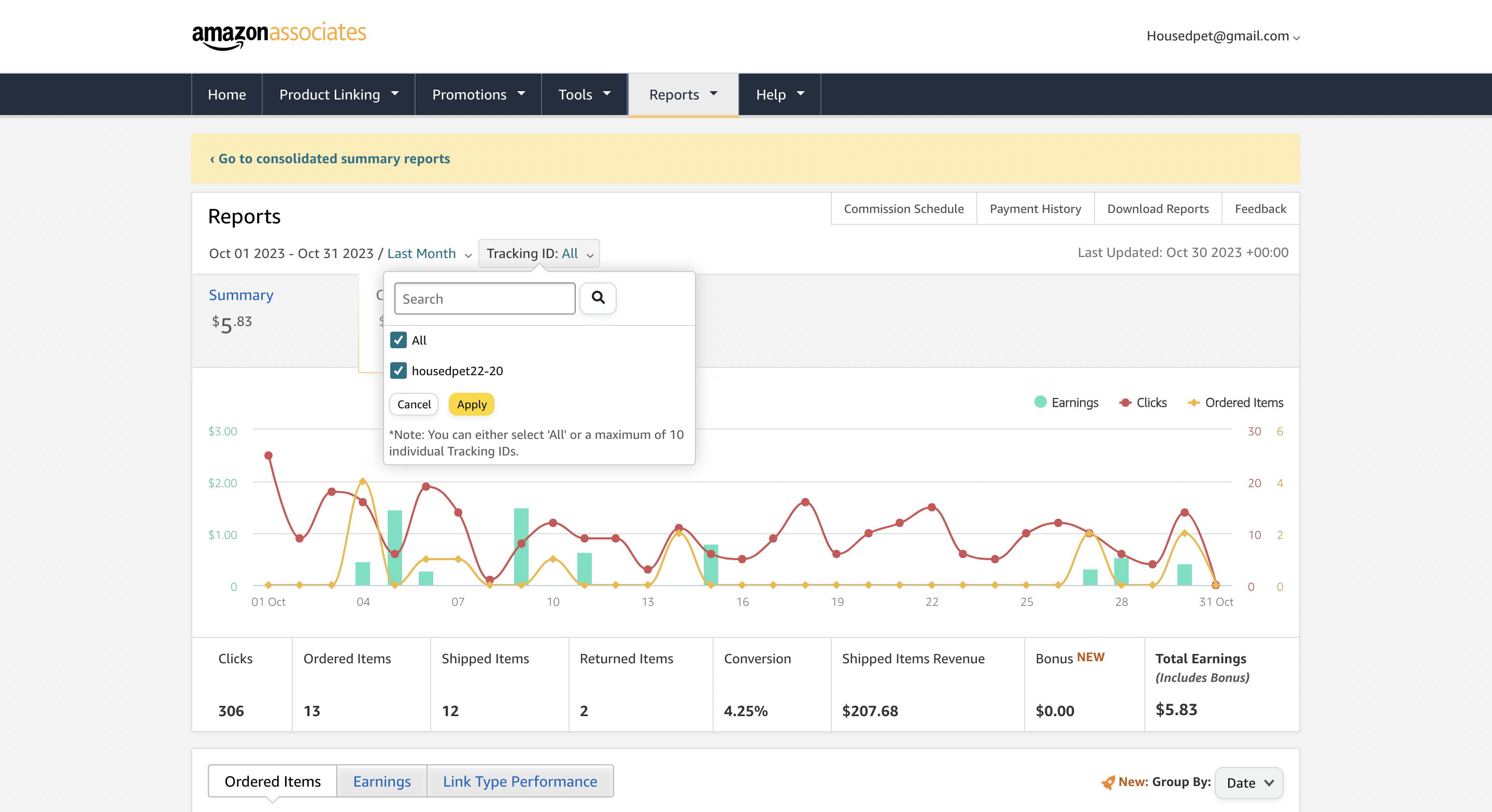Image resolution: width=1492 pixels, height=812 pixels.
Task: Expand the Product Linking menu
Action: tap(339, 94)
